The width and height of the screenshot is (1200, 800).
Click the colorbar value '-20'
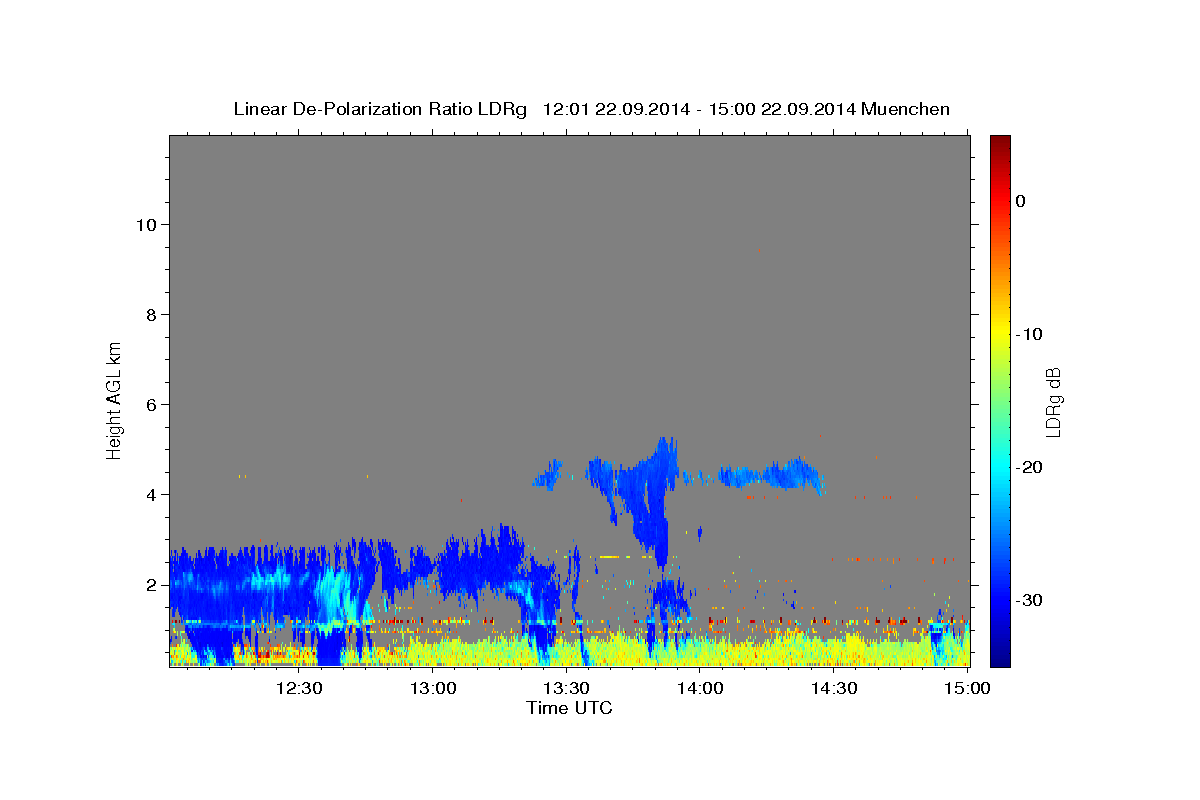(x=1030, y=467)
